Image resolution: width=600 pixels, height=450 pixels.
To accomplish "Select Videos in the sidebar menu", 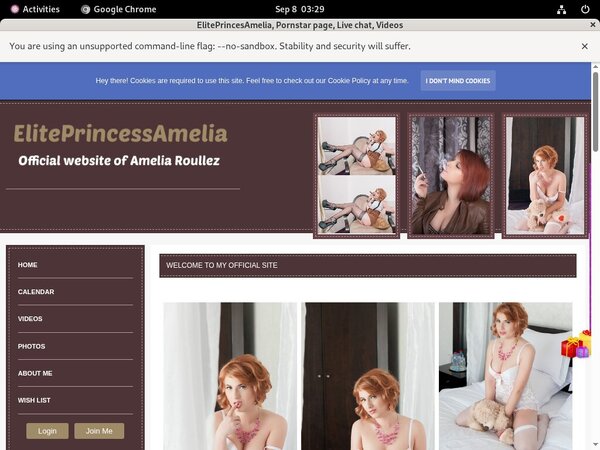I will coord(30,319).
